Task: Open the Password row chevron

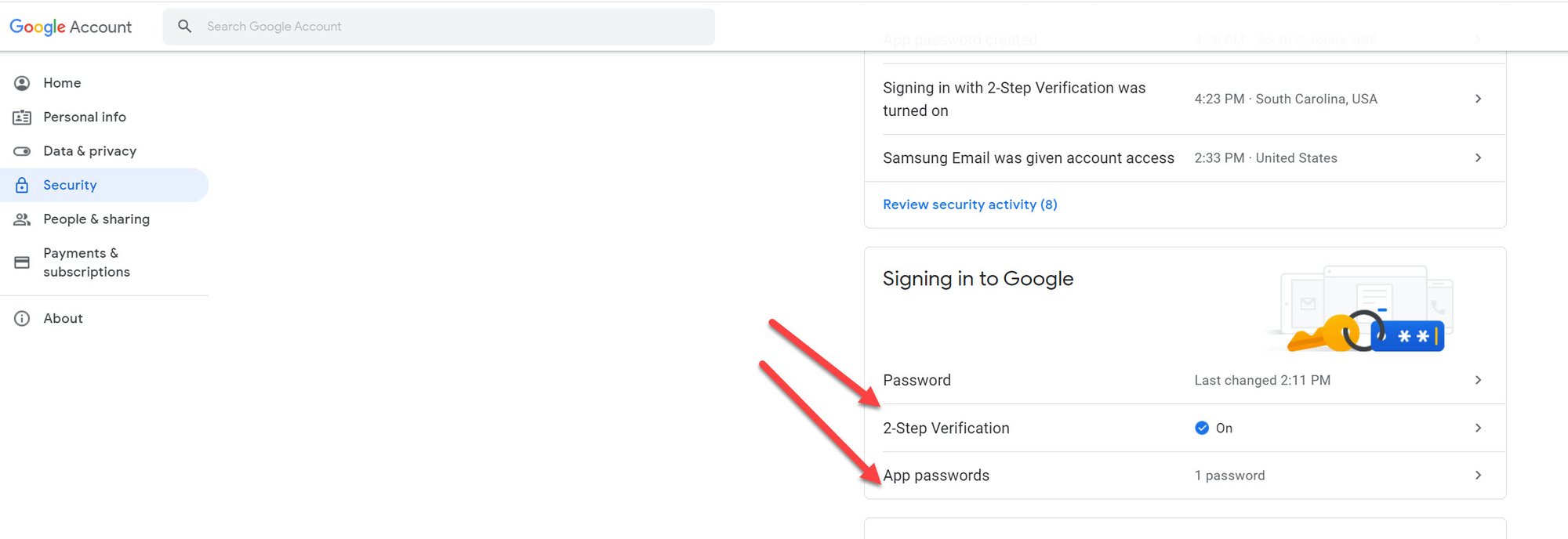Action: (1478, 380)
